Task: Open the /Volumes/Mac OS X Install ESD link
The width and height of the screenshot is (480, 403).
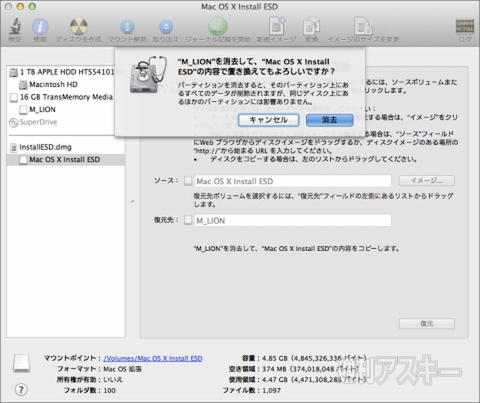Action: click(x=153, y=358)
